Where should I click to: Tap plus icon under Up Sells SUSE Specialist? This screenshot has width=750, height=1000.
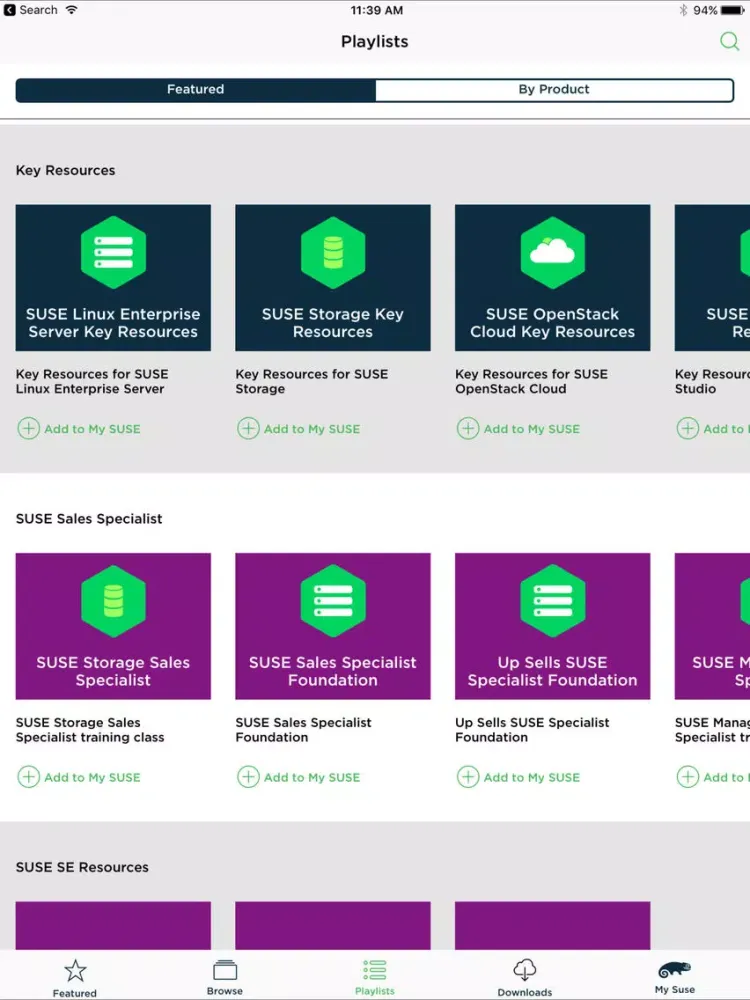[x=467, y=777]
